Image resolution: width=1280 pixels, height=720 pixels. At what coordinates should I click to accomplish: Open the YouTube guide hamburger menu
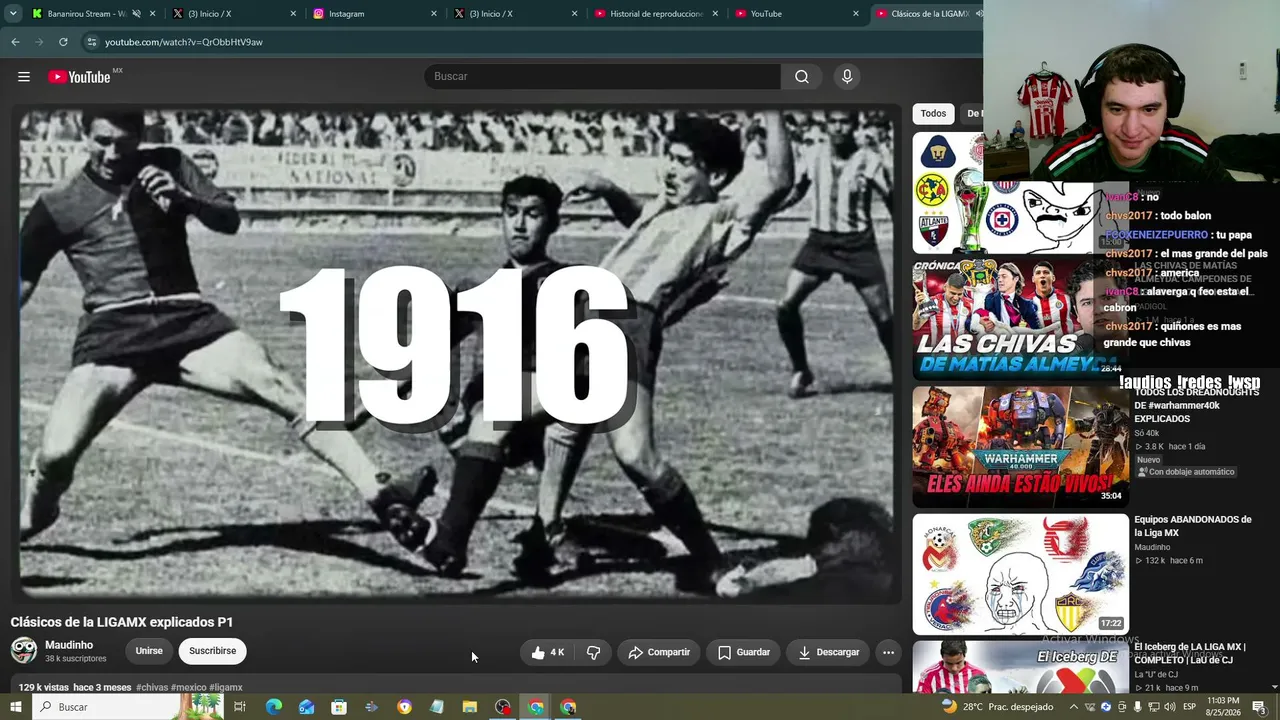[24, 77]
